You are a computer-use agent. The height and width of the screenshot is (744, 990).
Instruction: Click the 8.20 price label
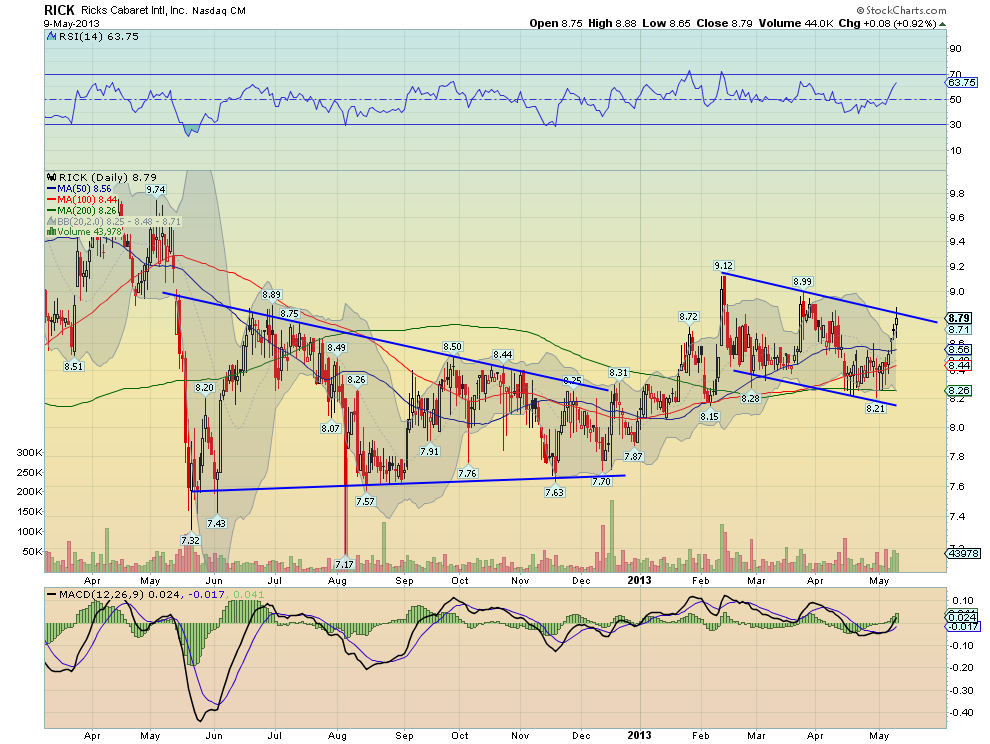click(205, 388)
